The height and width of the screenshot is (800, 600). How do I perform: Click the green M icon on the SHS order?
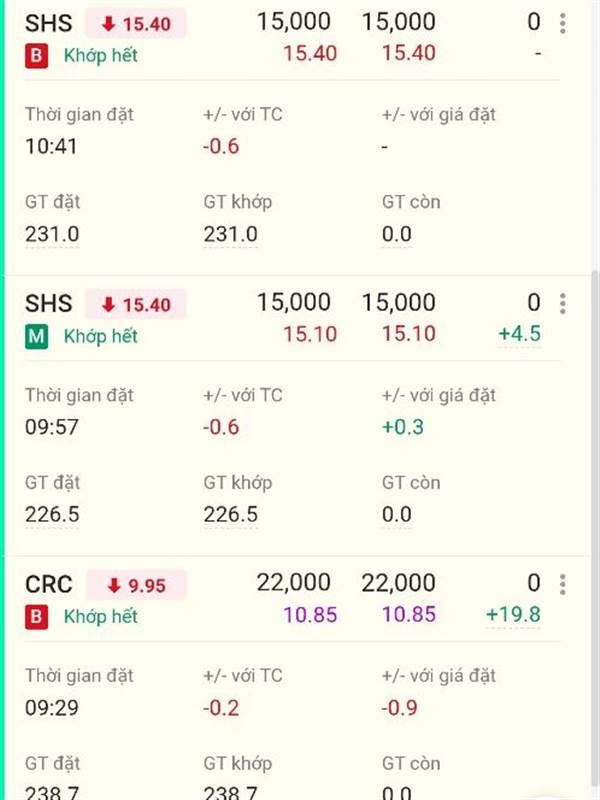coord(37,337)
